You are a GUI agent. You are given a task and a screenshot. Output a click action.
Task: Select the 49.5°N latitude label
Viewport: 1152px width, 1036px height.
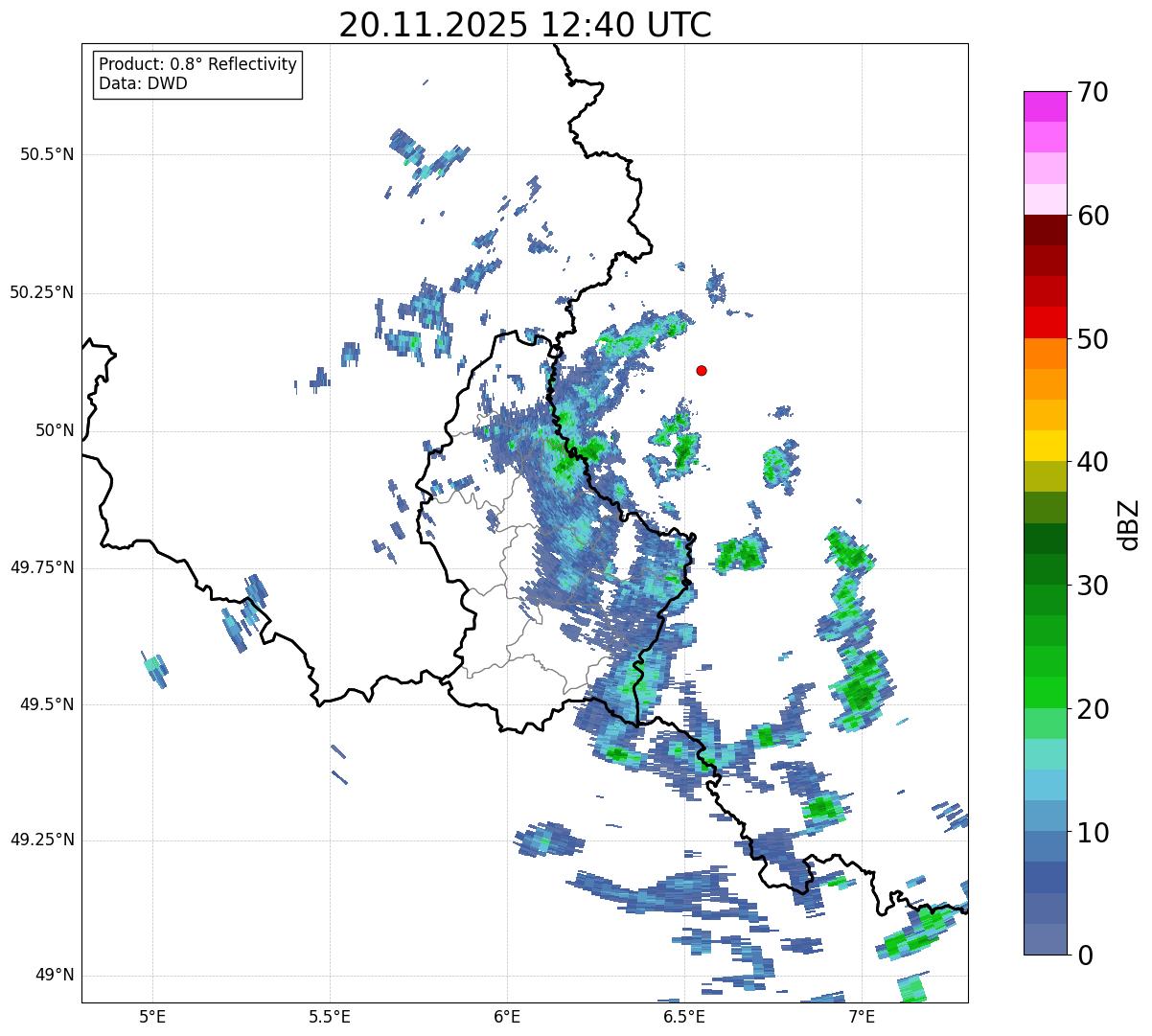tap(48, 704)
